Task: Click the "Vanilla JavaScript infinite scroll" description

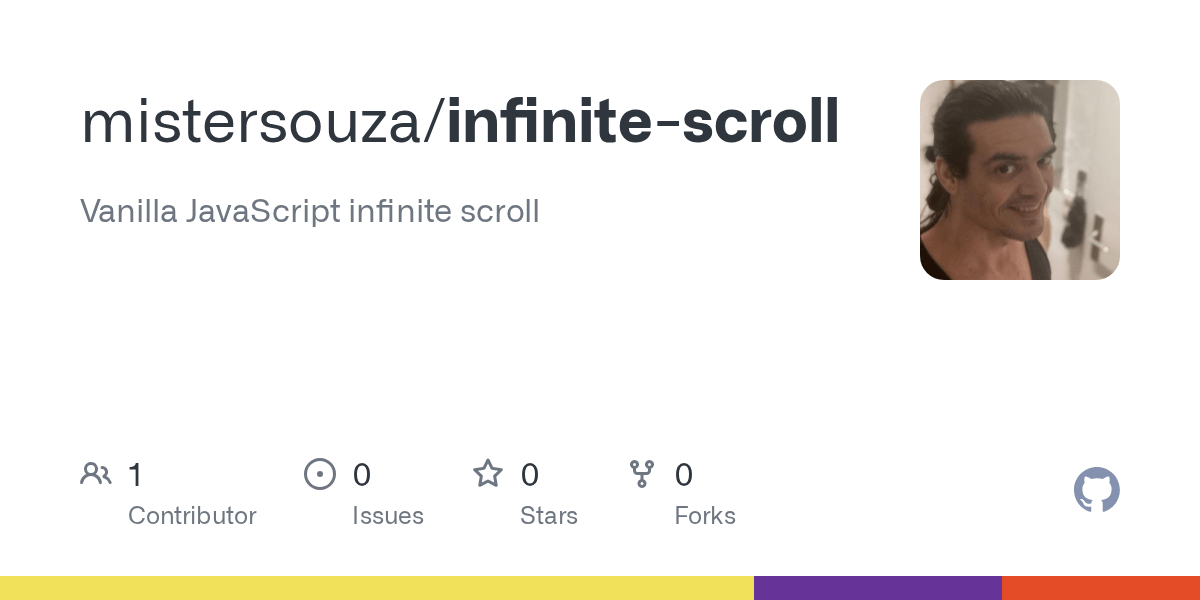Action: point(310,211)
